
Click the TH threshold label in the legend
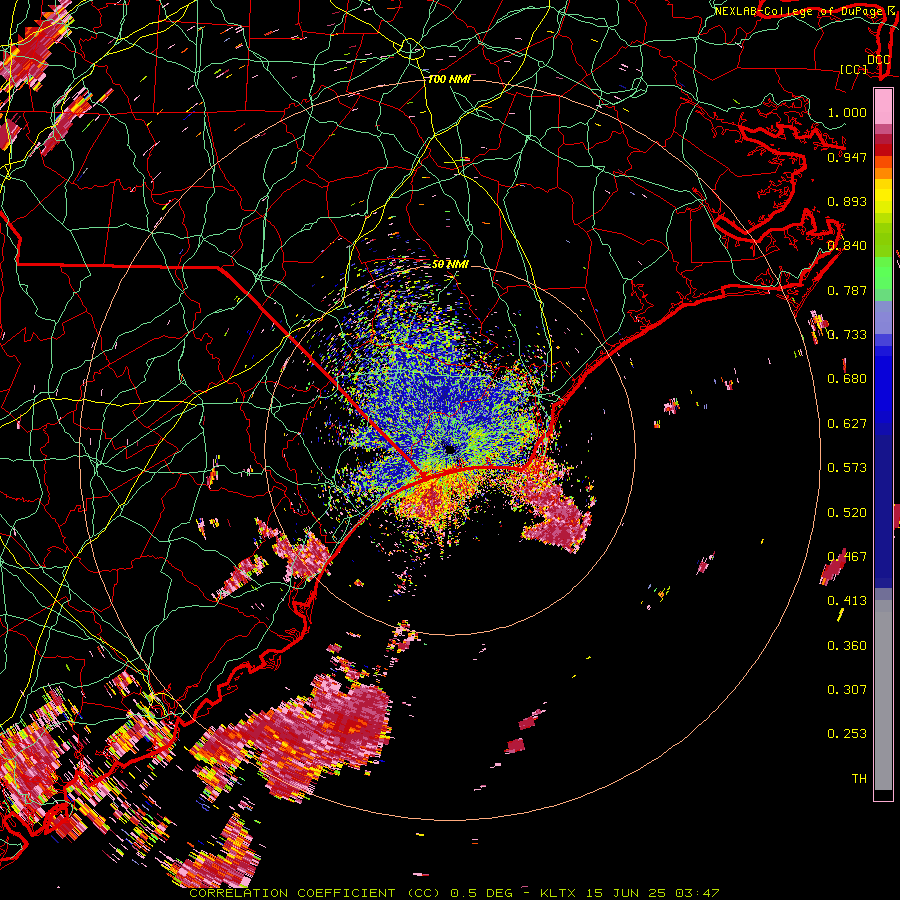[859, 779]
